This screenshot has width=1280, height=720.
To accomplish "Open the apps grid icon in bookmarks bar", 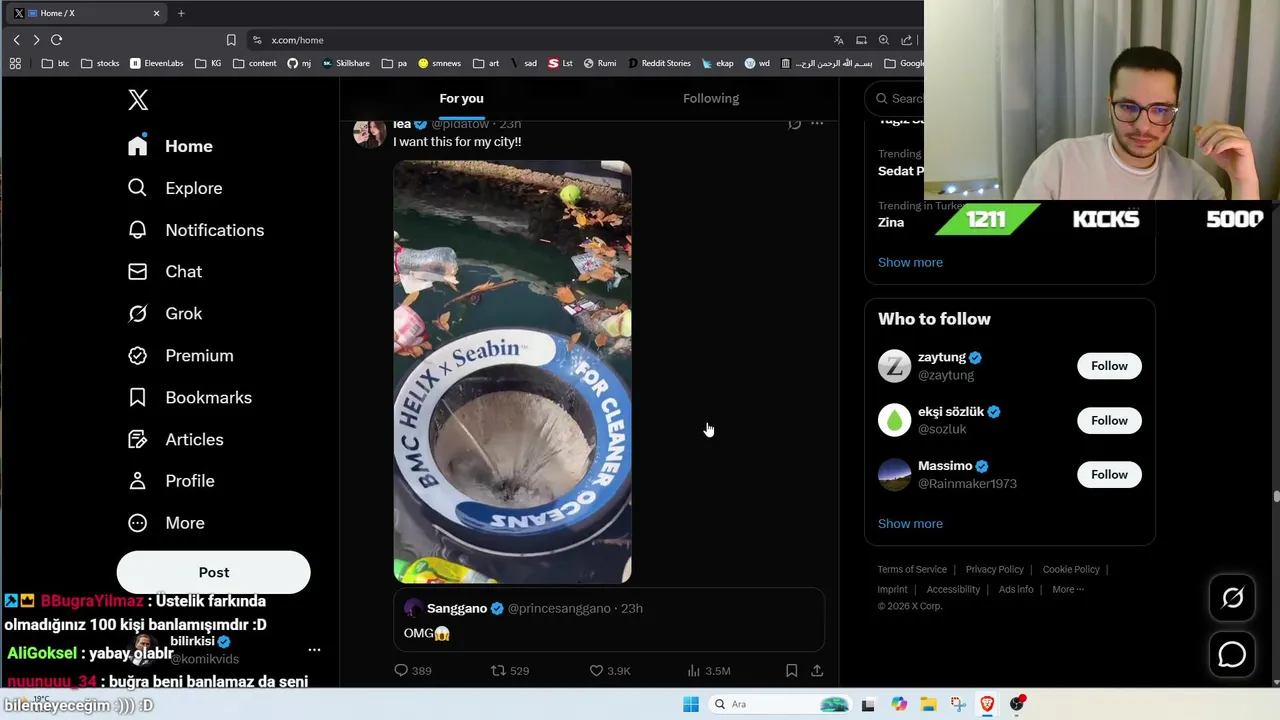I will (x=15, y=63).
